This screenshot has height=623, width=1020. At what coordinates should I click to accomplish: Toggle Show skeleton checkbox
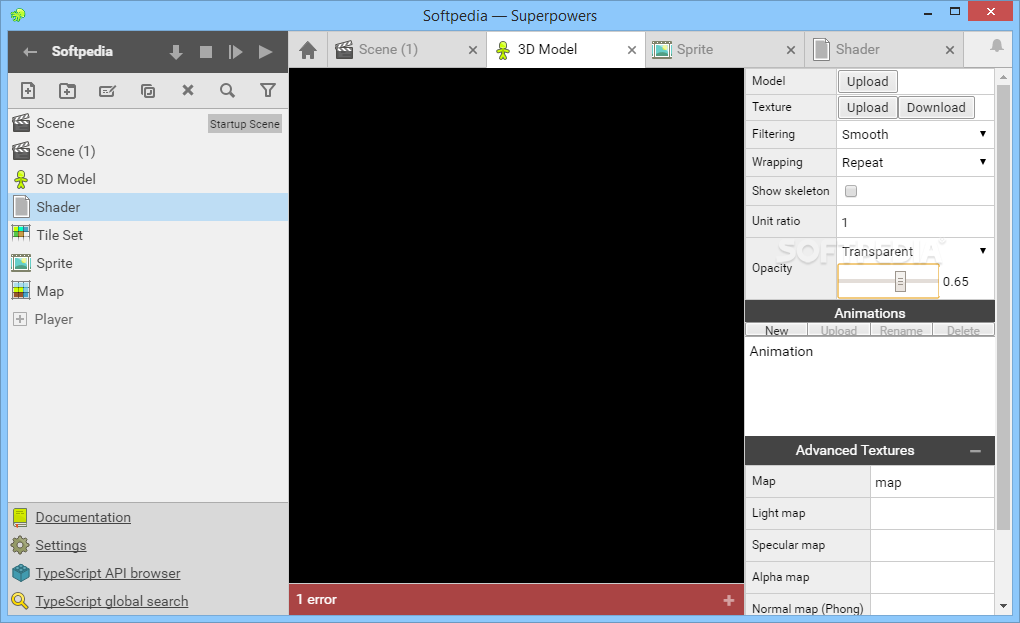point(851,191)
